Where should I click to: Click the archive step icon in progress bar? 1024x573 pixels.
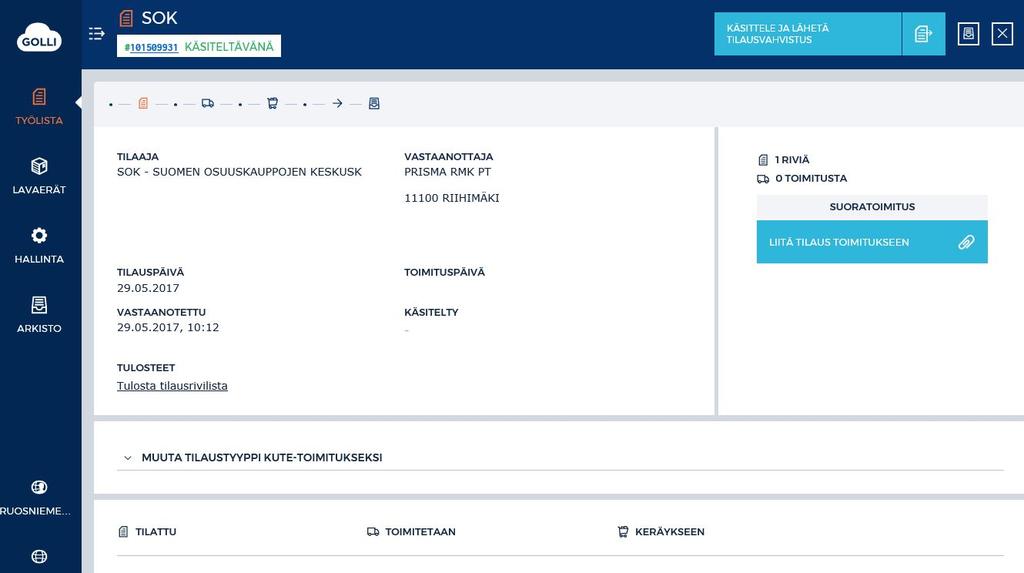pyautogui.click(x=374, y=103)
